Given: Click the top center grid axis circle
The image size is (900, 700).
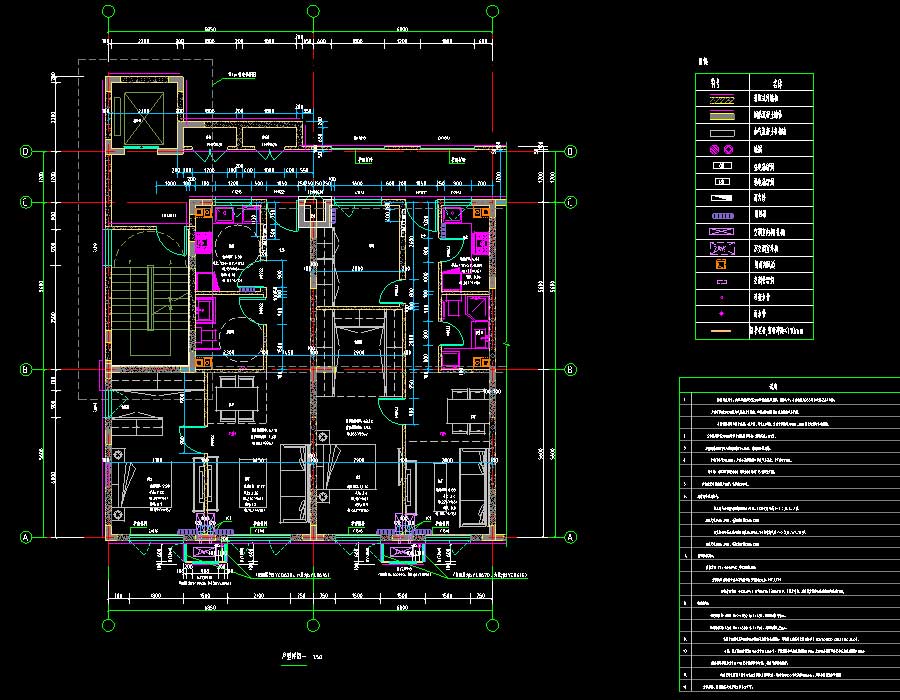Looking at the screenshot, I should click(x=313, y=11).
